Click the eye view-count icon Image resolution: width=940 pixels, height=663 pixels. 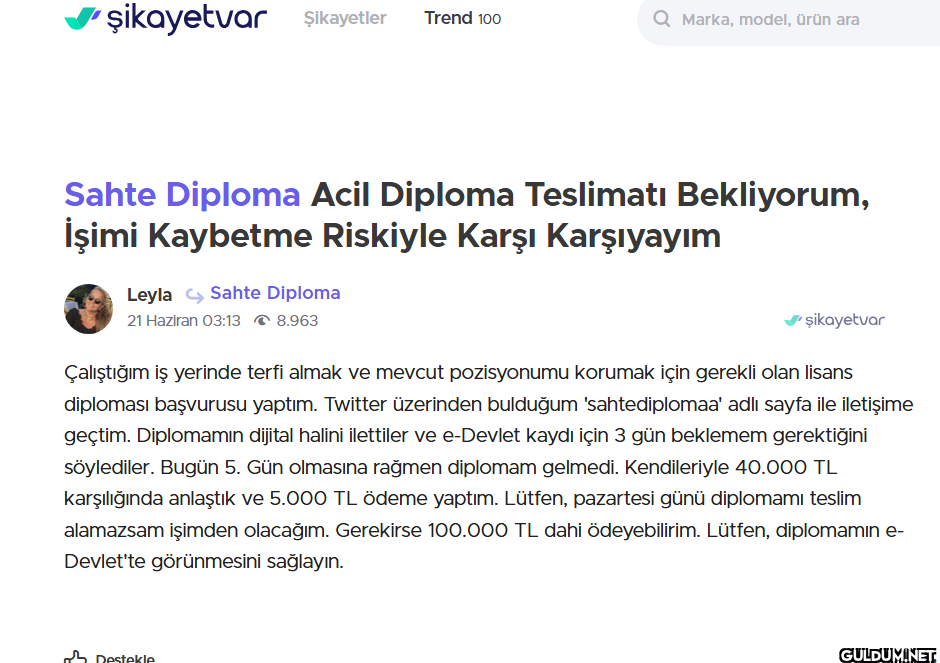(261, 321)
